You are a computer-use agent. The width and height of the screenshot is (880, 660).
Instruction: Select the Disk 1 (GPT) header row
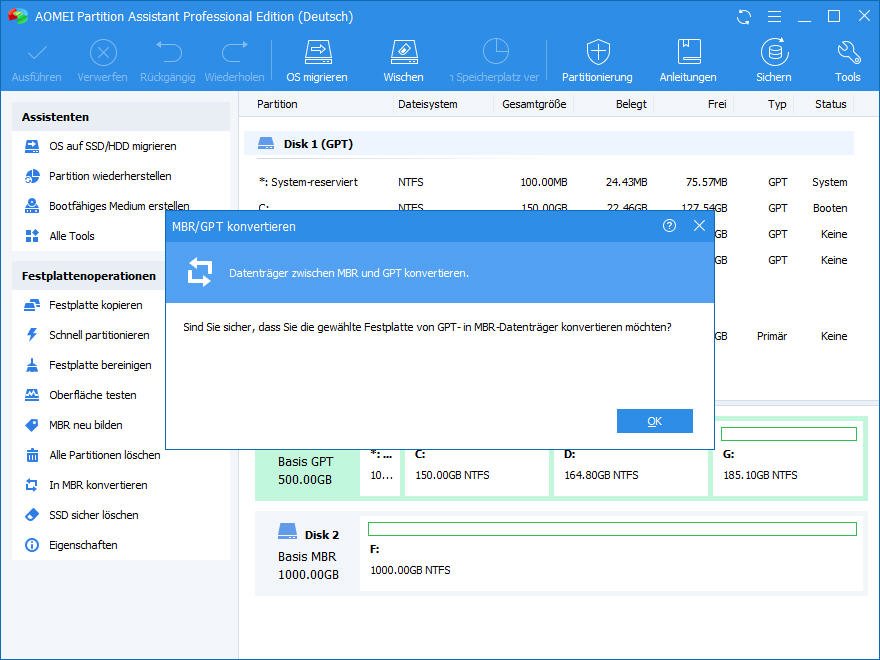tap(549, 144)
